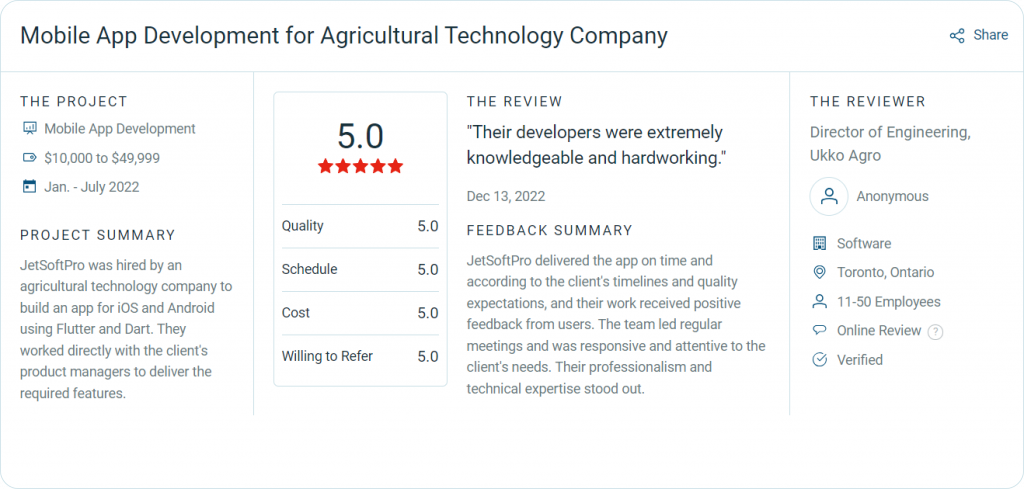The width and height of the screenshot is (1024, 489).
Task: Click the red five-star rating
Action: tap(360, 166)
